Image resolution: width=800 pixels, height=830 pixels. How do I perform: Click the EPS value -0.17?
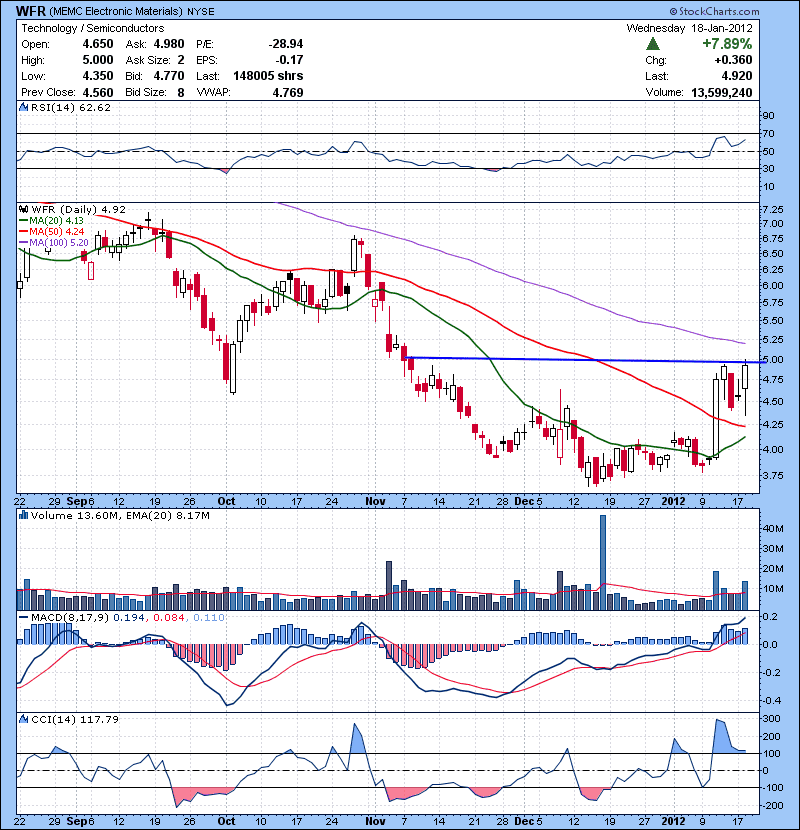click(x=290, y=60)
